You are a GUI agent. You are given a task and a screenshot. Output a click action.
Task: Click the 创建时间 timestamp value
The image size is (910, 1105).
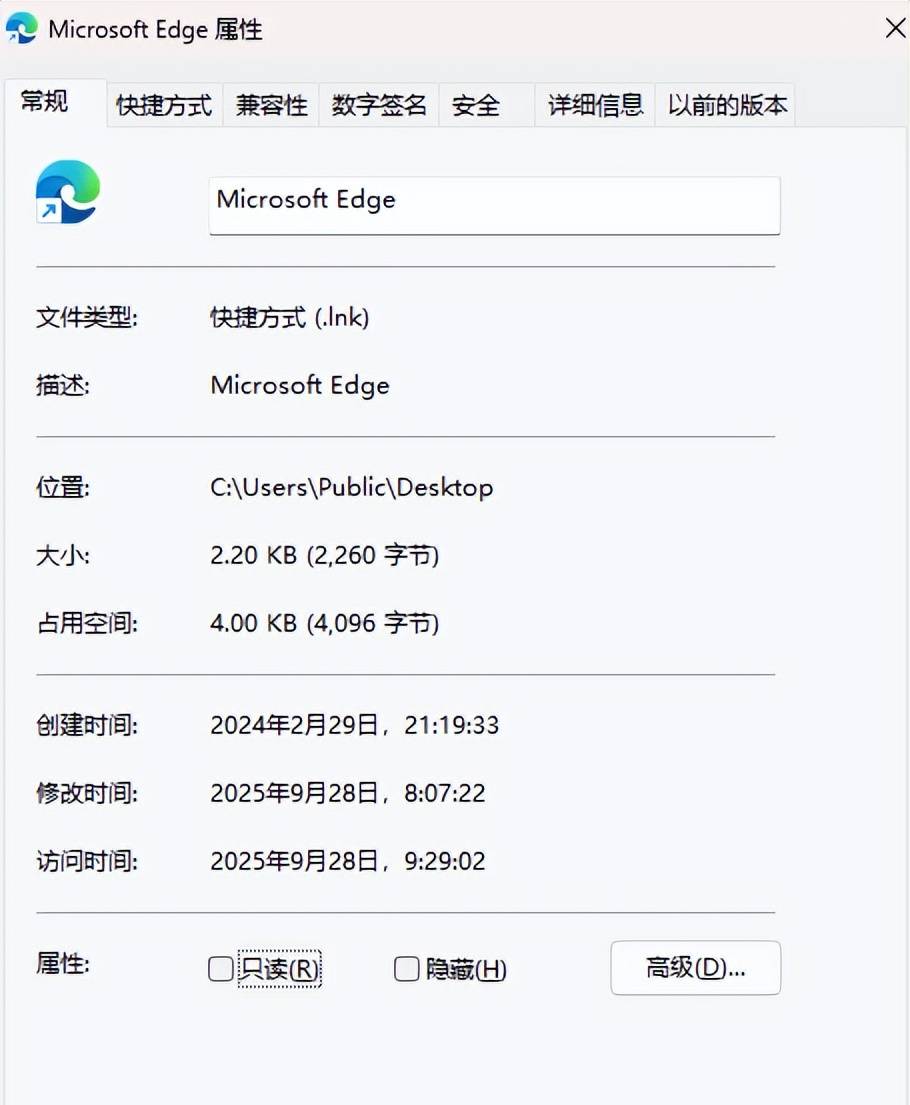click(354, 725)
